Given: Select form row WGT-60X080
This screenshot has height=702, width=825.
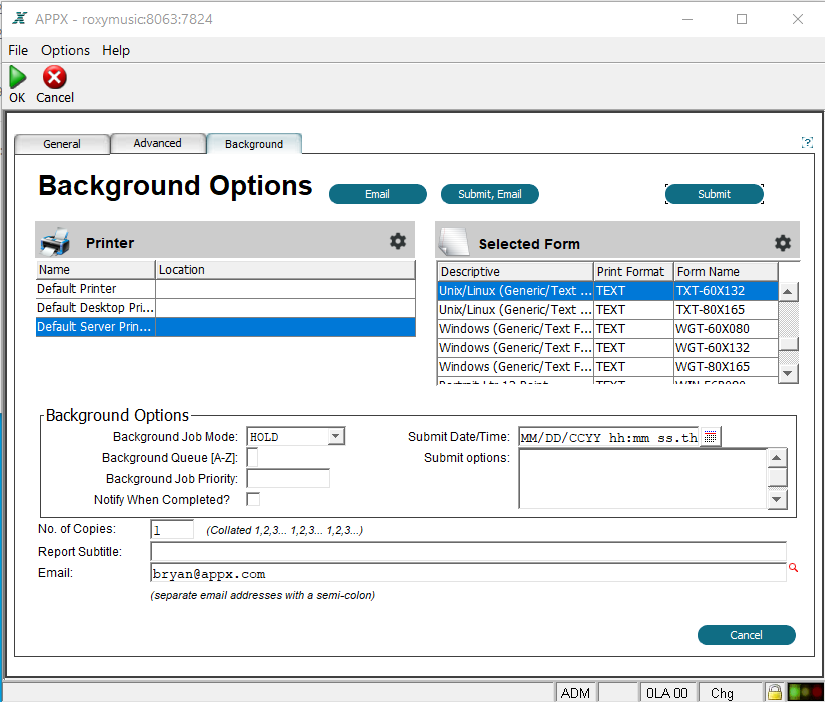Looking at the screenshot, I should pos(608,328).
